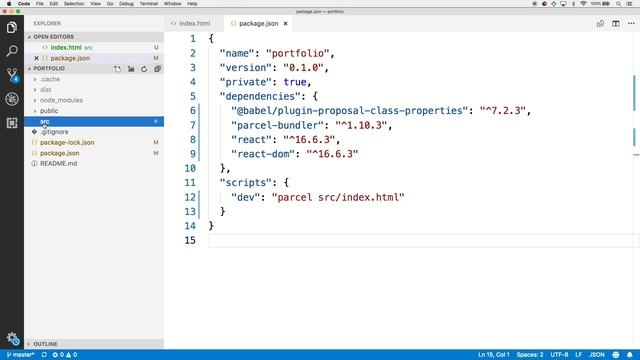The width and height of the screenshot is (640, 360).
Task: Refresh the PORTFOLIO explorer
Action: tap(144, 69)
